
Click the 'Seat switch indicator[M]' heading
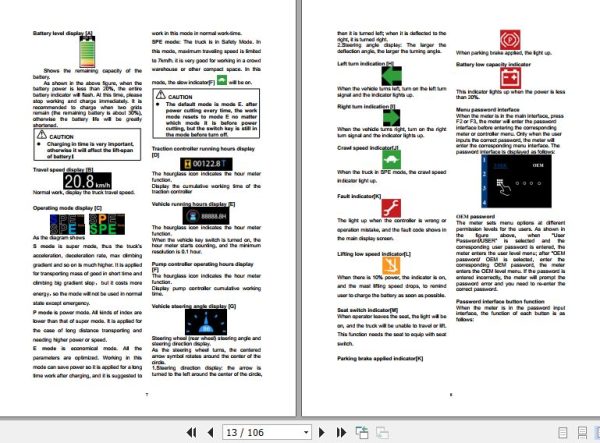click(x=367, y=310)
